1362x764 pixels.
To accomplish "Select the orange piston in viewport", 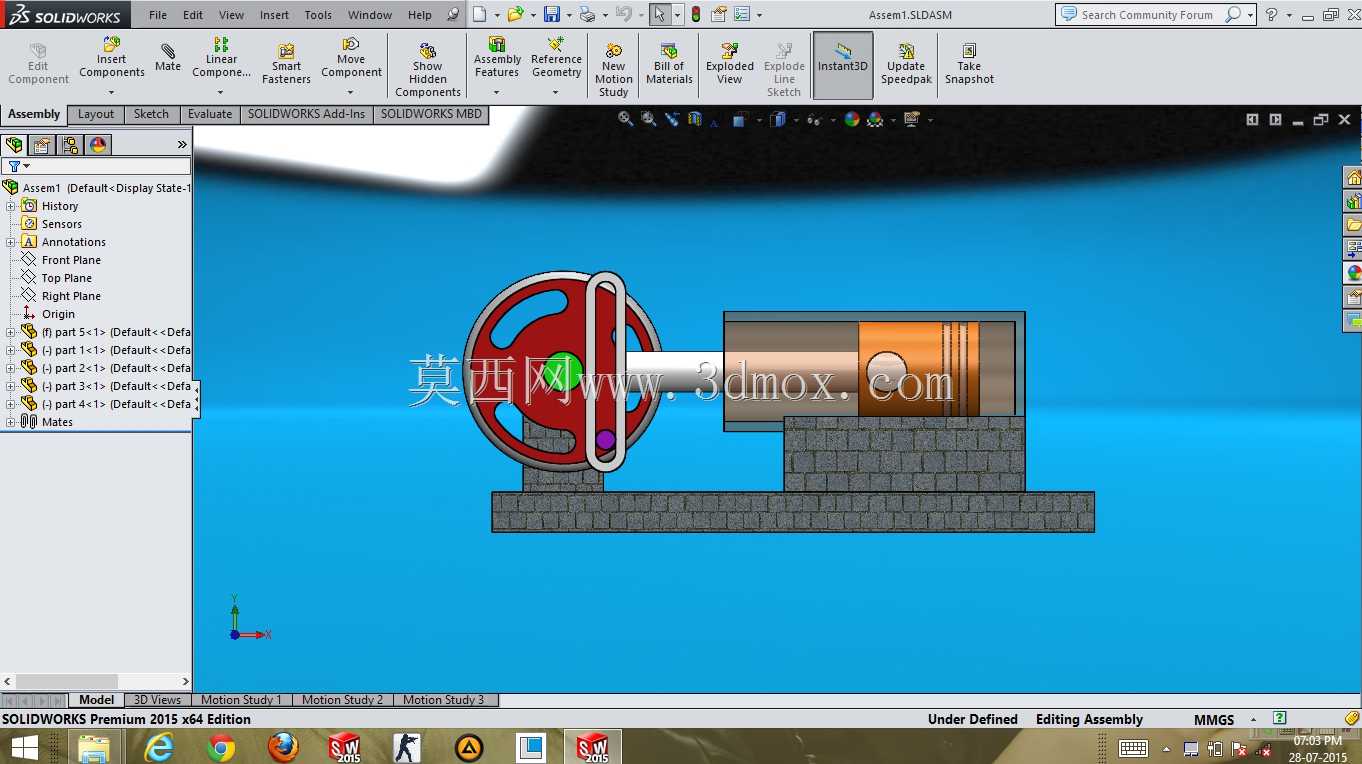I will click(x=918, y=368).
